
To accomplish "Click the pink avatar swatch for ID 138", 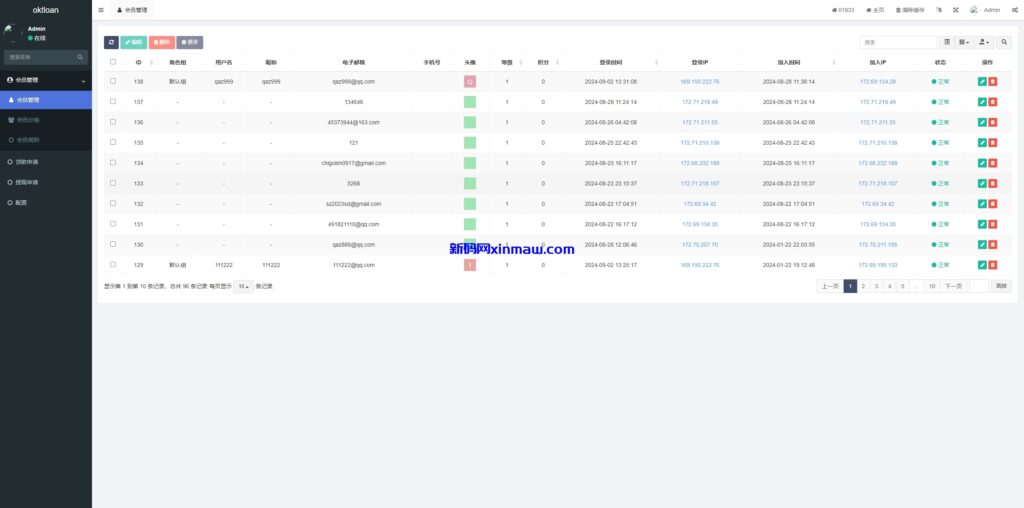I will (470, 81).
